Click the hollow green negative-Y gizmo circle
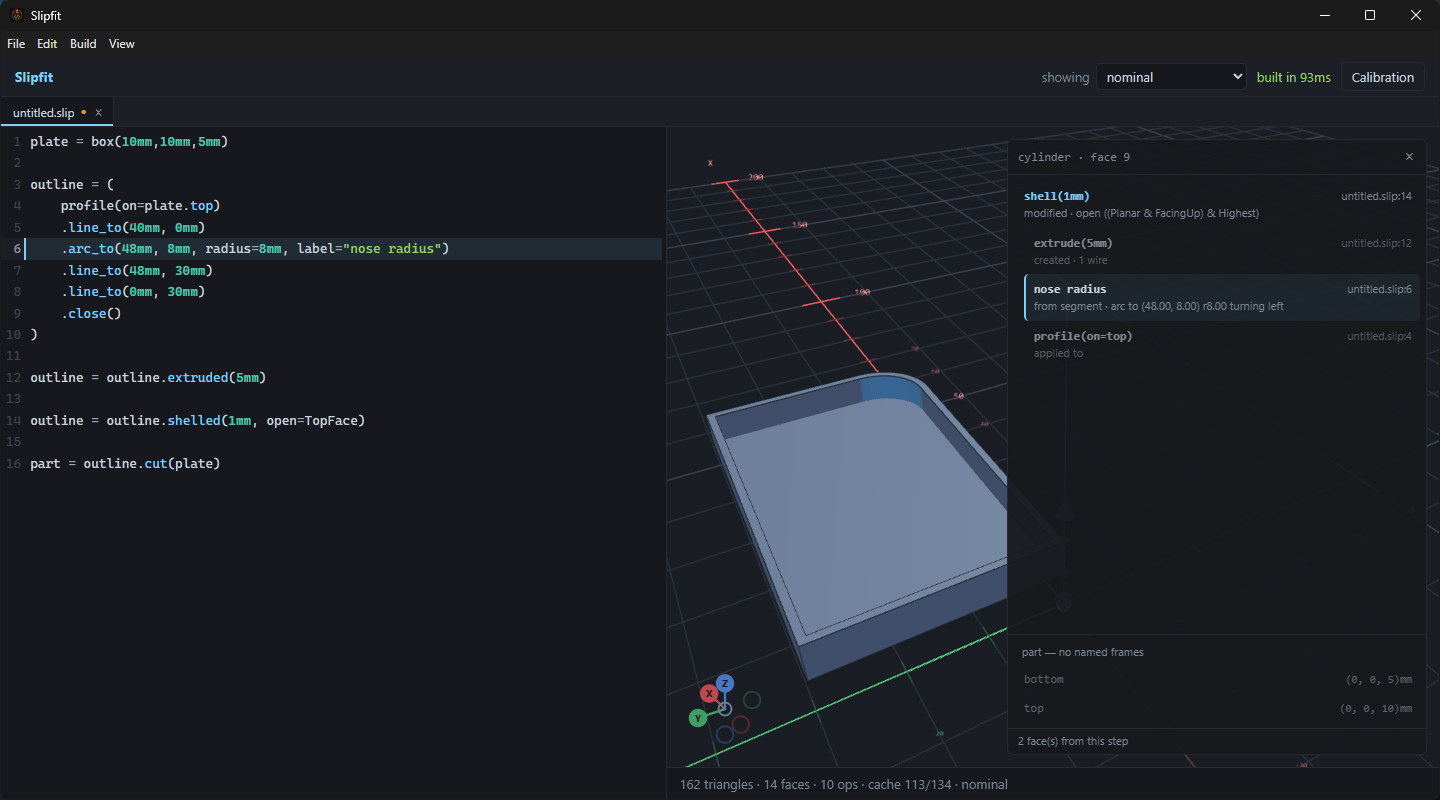1440x800 pixels. tap(752, 700)
